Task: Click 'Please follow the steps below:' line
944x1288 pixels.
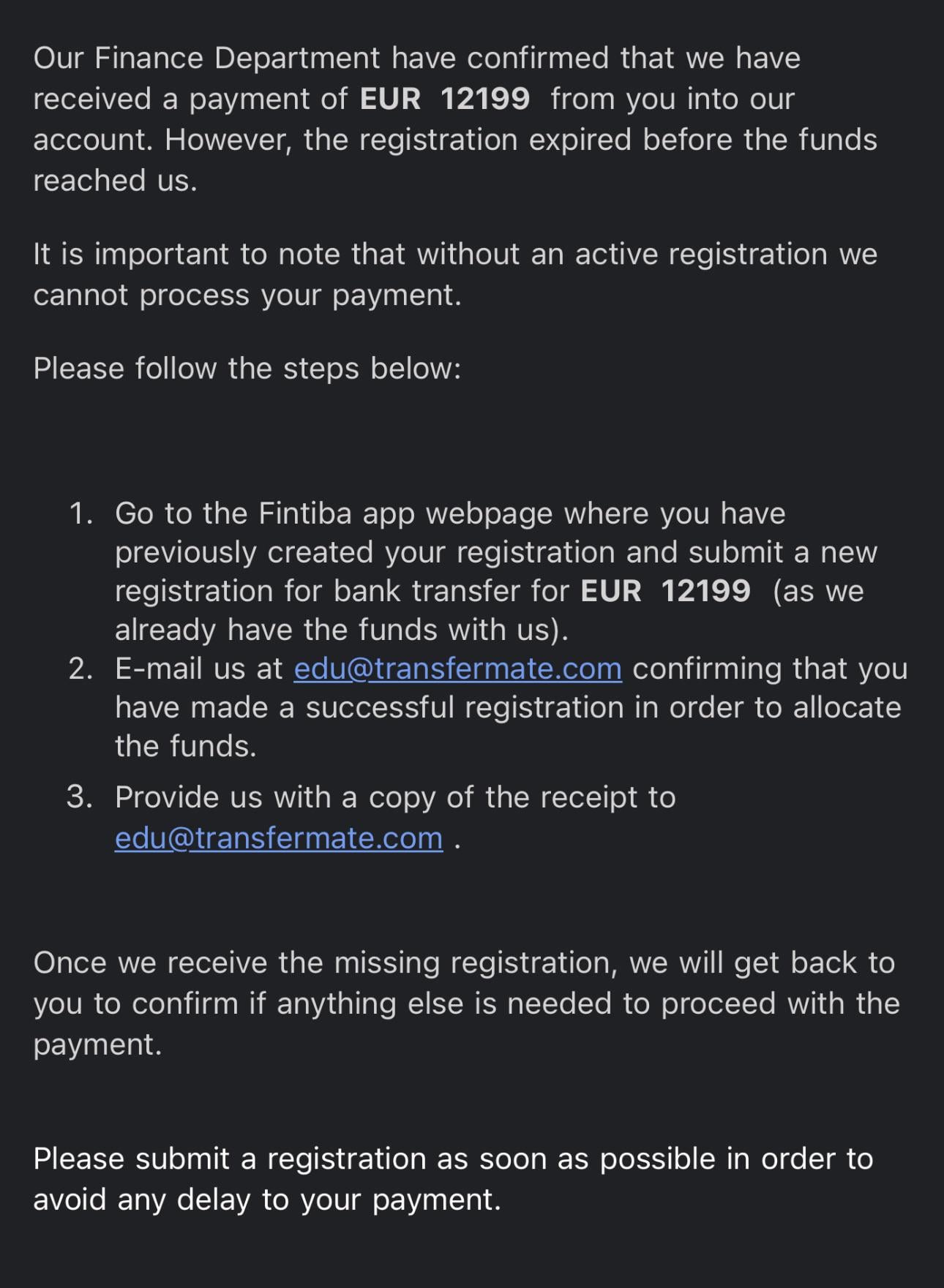Action: click(x=247, y=369)
